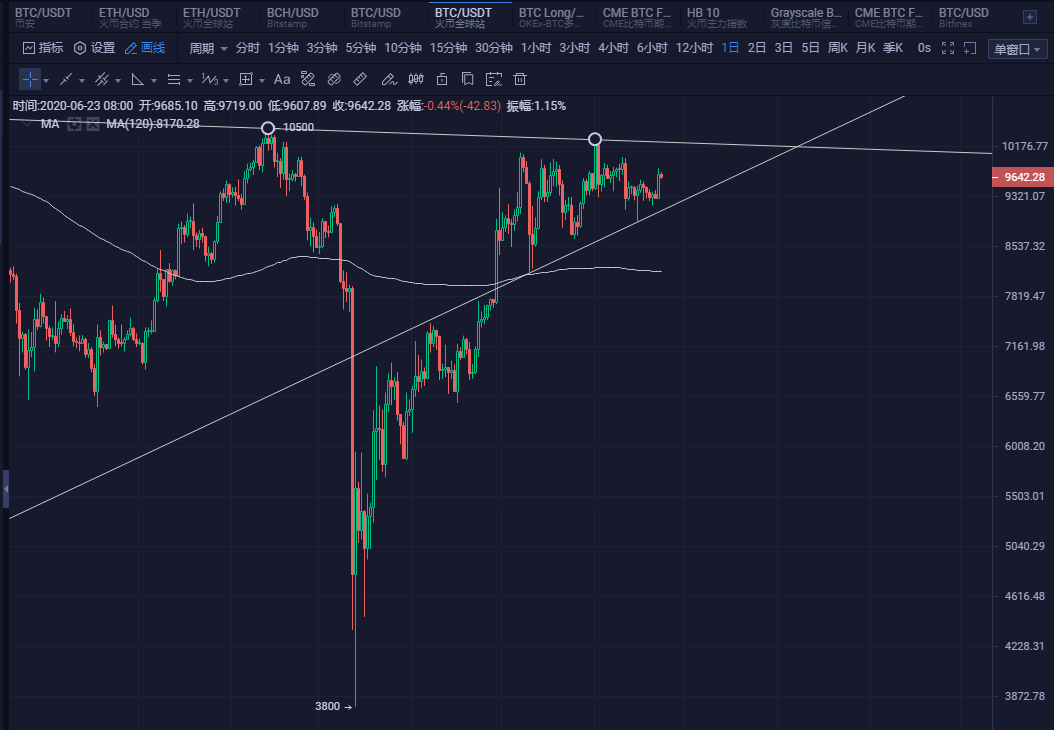This screenshot has height=730, width=1054.
Task: Switch to the Grayscale B... tab
Action: [x=806, y=16]
